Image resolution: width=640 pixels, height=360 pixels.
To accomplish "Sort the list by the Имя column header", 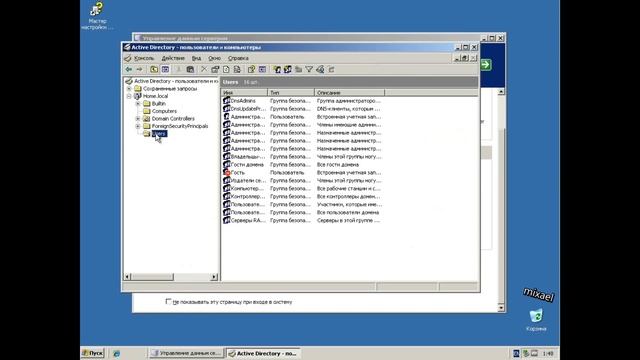I will (244, 93).
